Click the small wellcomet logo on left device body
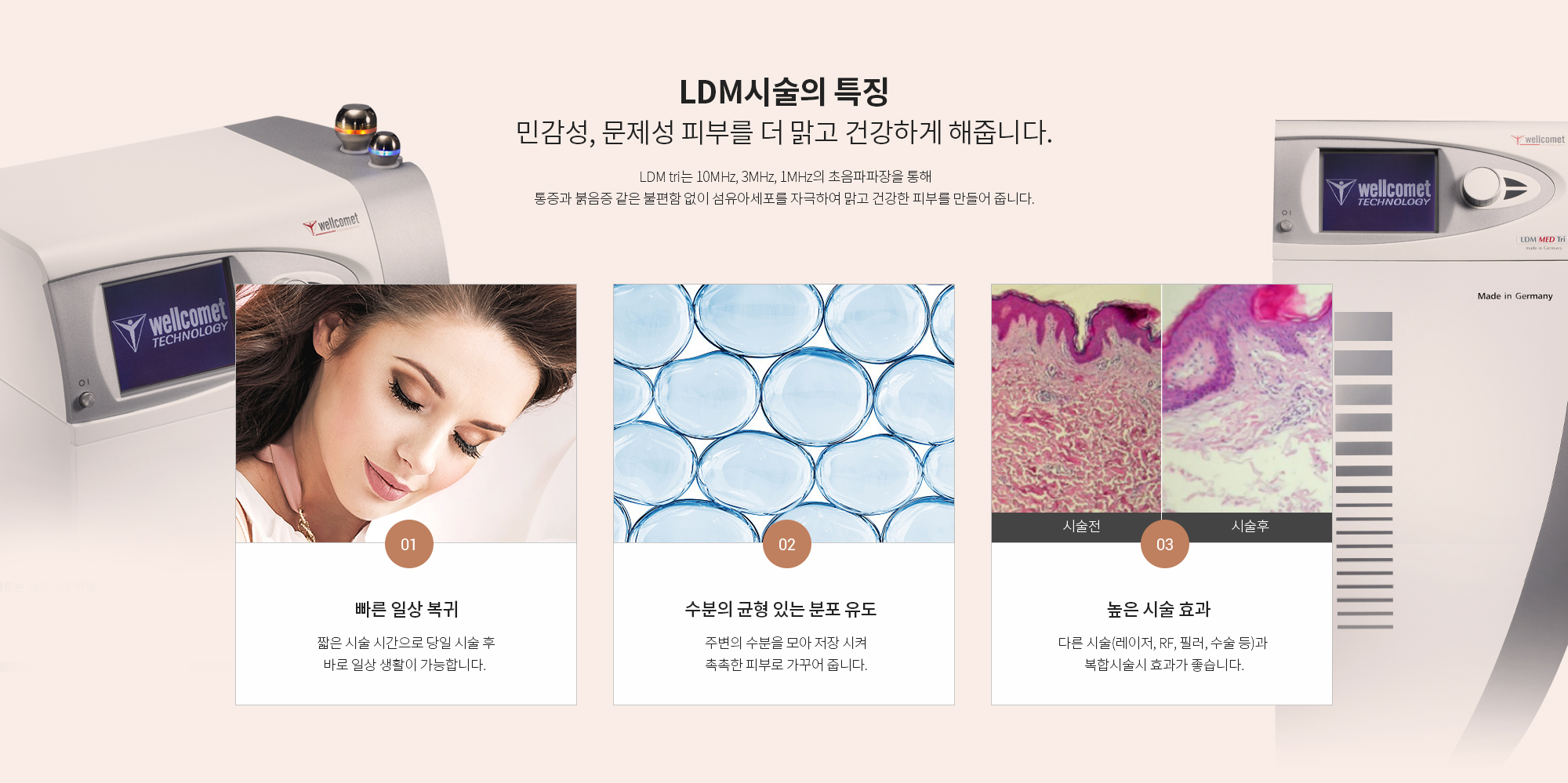Viewport: 1568px width, 783px height. point(332,223)
